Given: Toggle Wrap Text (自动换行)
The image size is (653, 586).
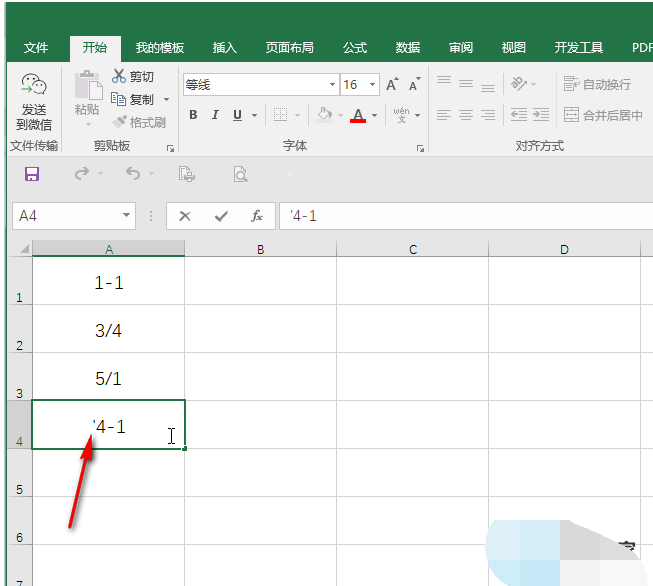Looking at the screenshot, I should pyautogui.click(x=597, y=85).
